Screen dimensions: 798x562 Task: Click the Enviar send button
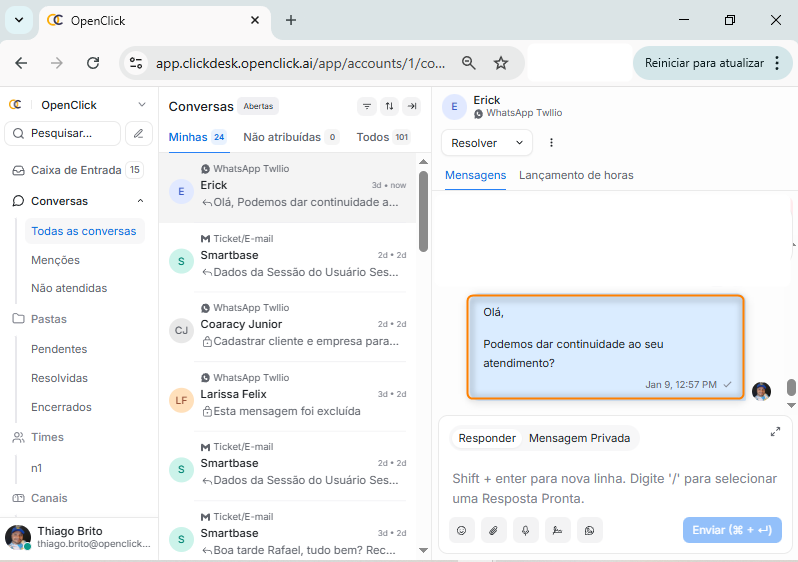(x=732, y=530)
